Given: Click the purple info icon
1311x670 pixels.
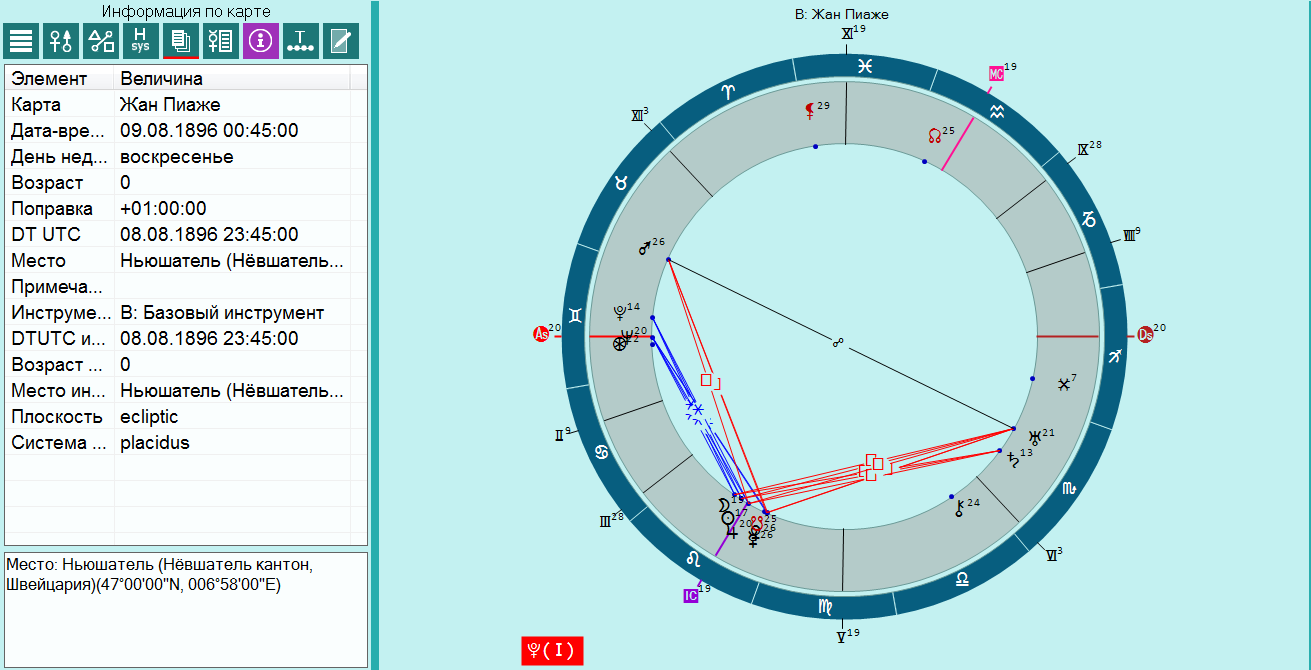Looking at the screenshot, I should click(x=260, y=41).
